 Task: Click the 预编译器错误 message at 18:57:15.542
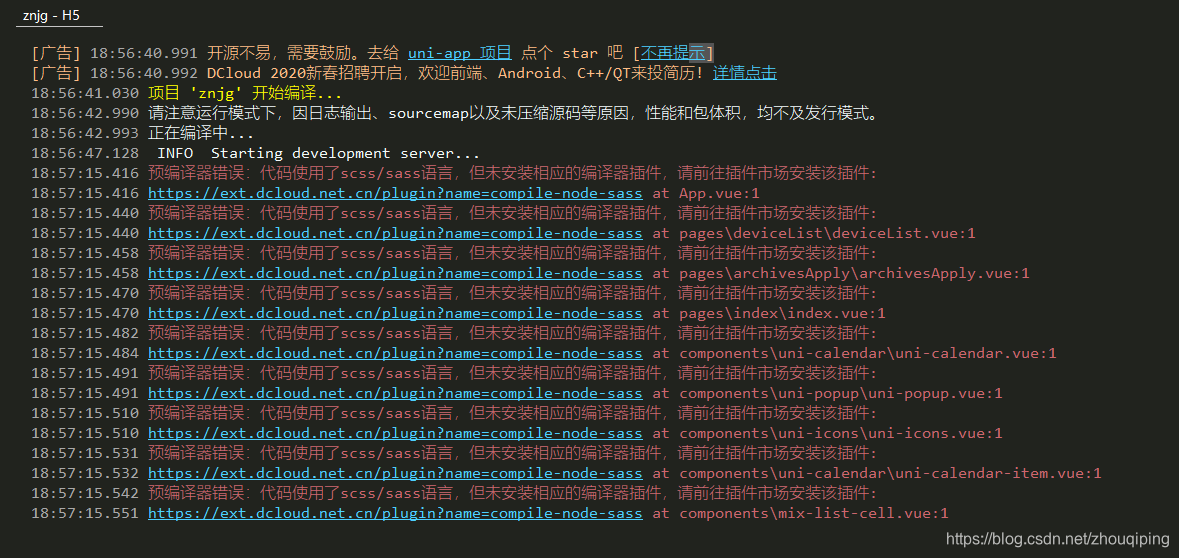(x=513, y=493)
